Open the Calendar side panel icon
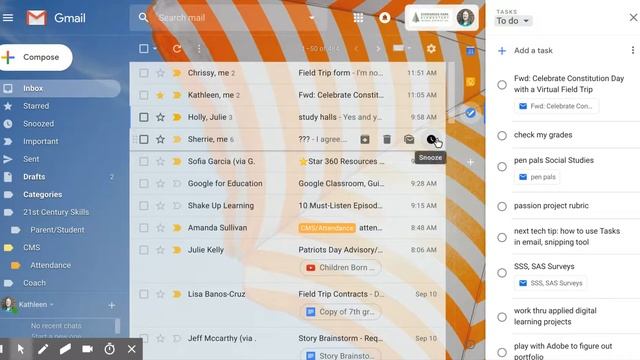The image size is (640, 360). pos(470,51)
